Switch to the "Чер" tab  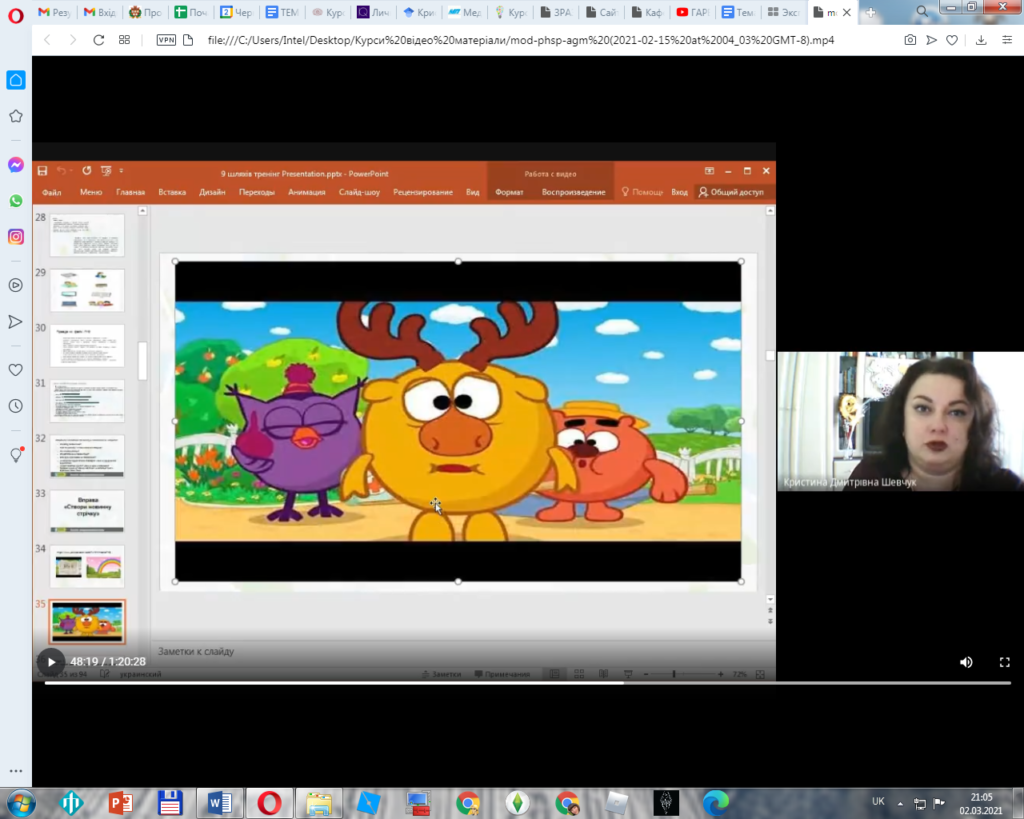click(x=236, y=12)
